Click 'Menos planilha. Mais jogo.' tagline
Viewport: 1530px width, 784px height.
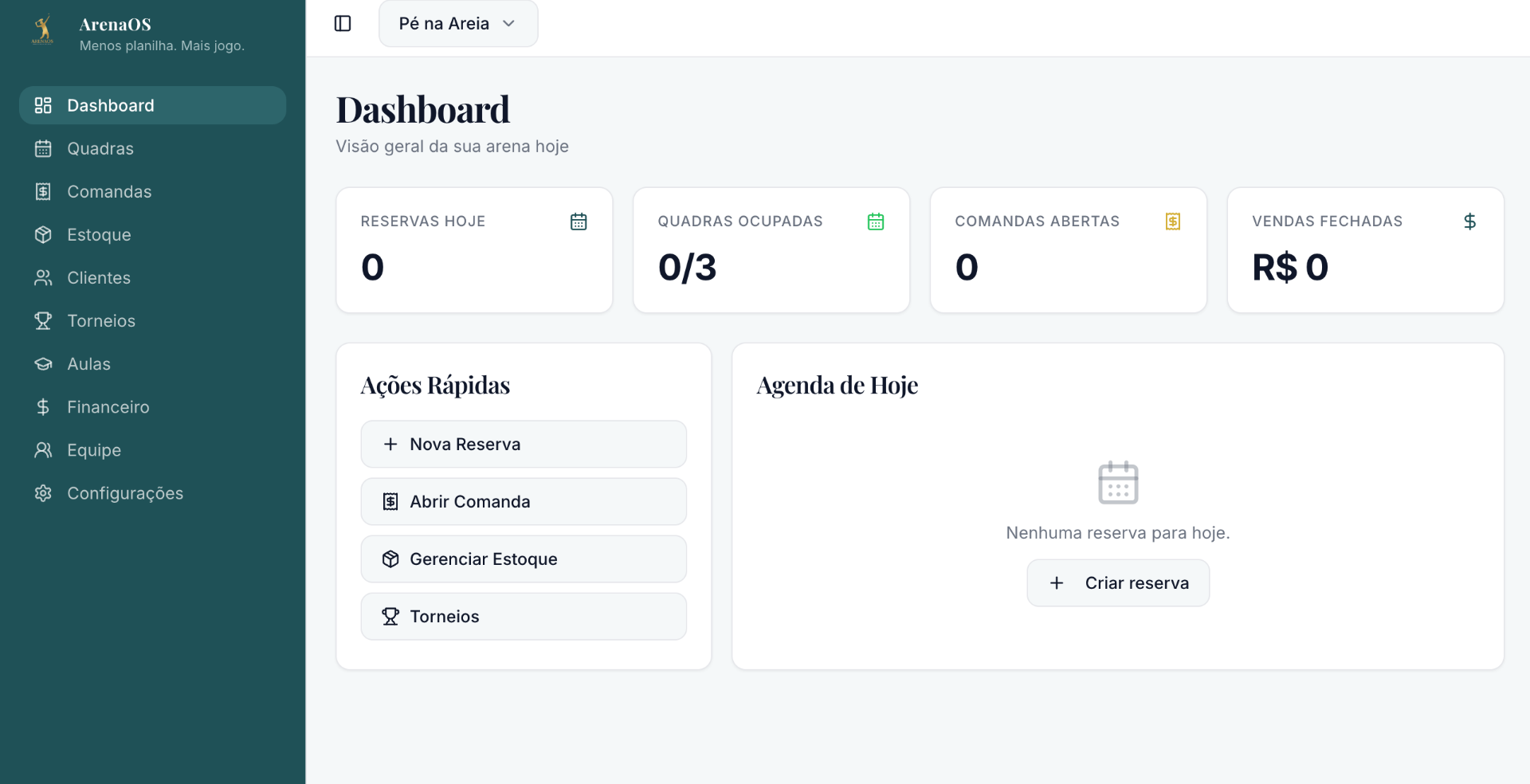click(x=162, y=45)
